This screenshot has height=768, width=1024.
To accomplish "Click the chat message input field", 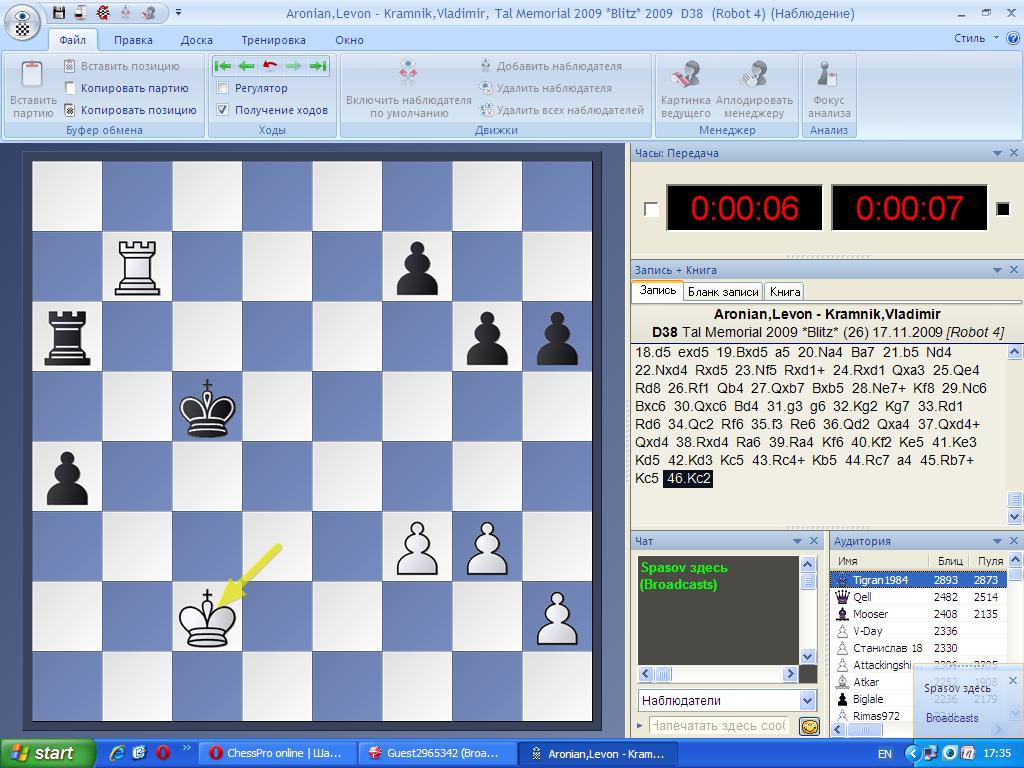I will pyautogui.click(x=718, y=726).
